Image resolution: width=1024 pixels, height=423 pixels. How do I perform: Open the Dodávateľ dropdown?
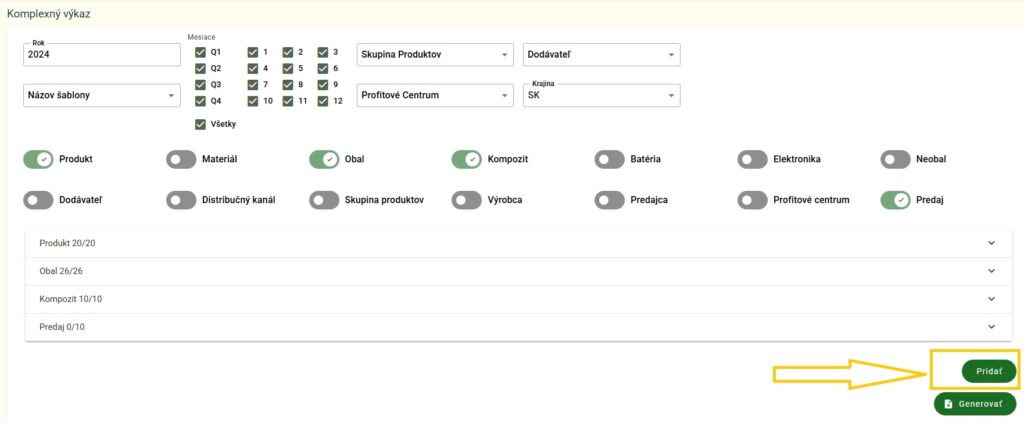click(x=601, y=54)
